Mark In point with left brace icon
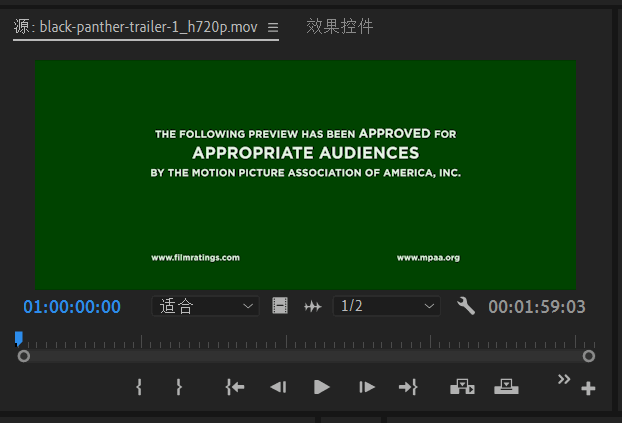The height and width of the screenshot is (423, 622). (x=139, y=387)
